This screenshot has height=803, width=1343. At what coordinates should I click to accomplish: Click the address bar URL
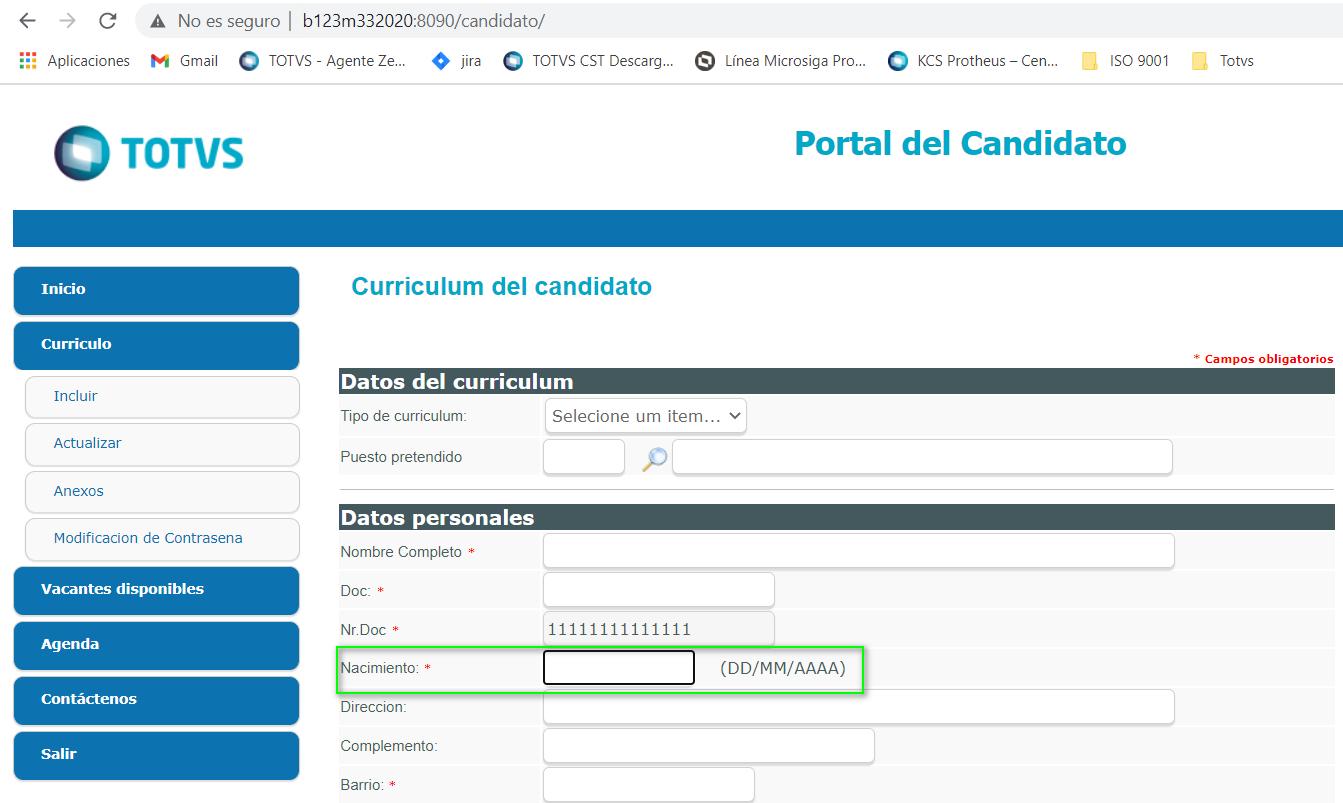pyautogui.click(x=423, y=20)
